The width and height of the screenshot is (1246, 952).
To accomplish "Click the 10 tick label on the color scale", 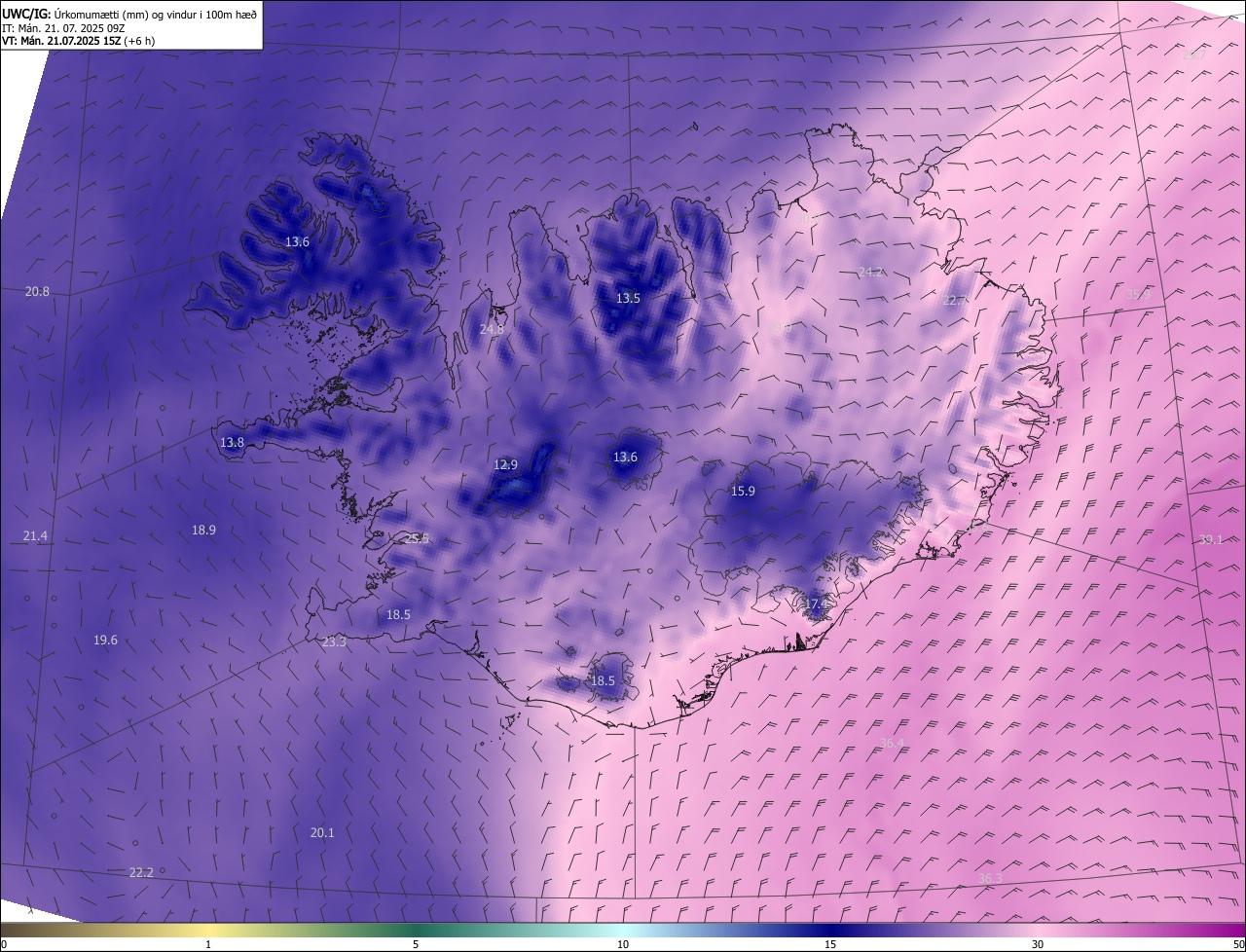I will click(623, 944).
